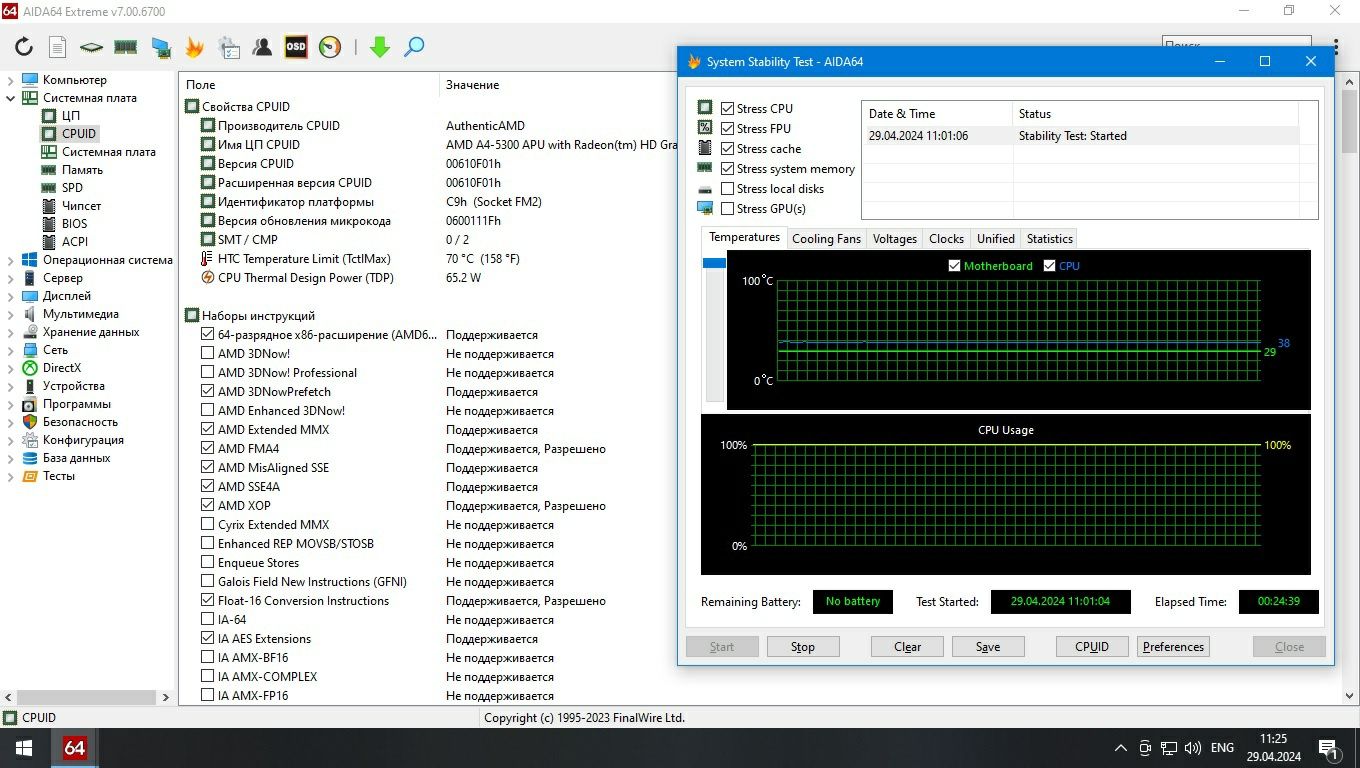Expand the Мультимедиа tree node

(11, 314)
